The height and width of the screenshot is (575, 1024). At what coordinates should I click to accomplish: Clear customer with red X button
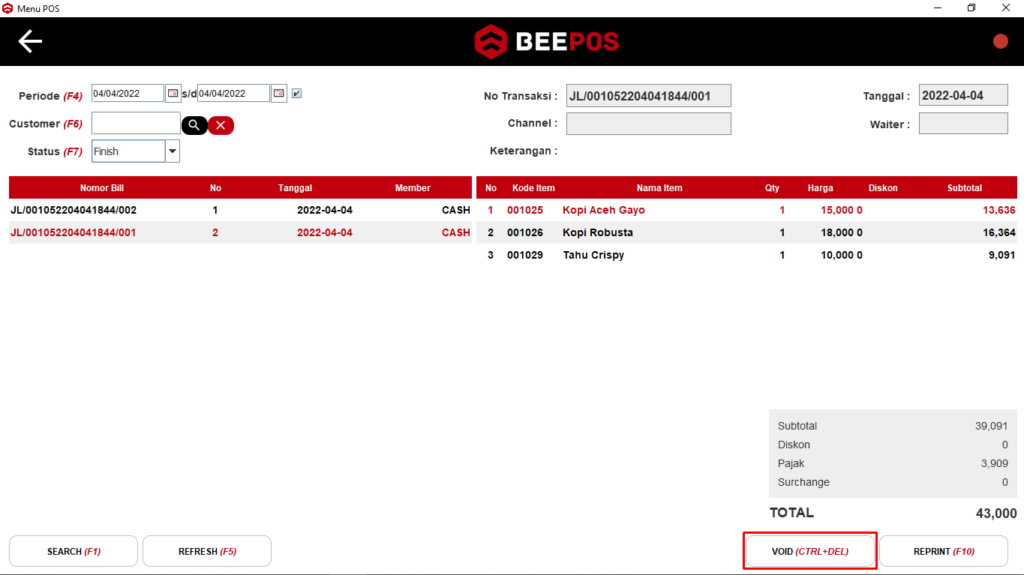(x=221, y=125)
